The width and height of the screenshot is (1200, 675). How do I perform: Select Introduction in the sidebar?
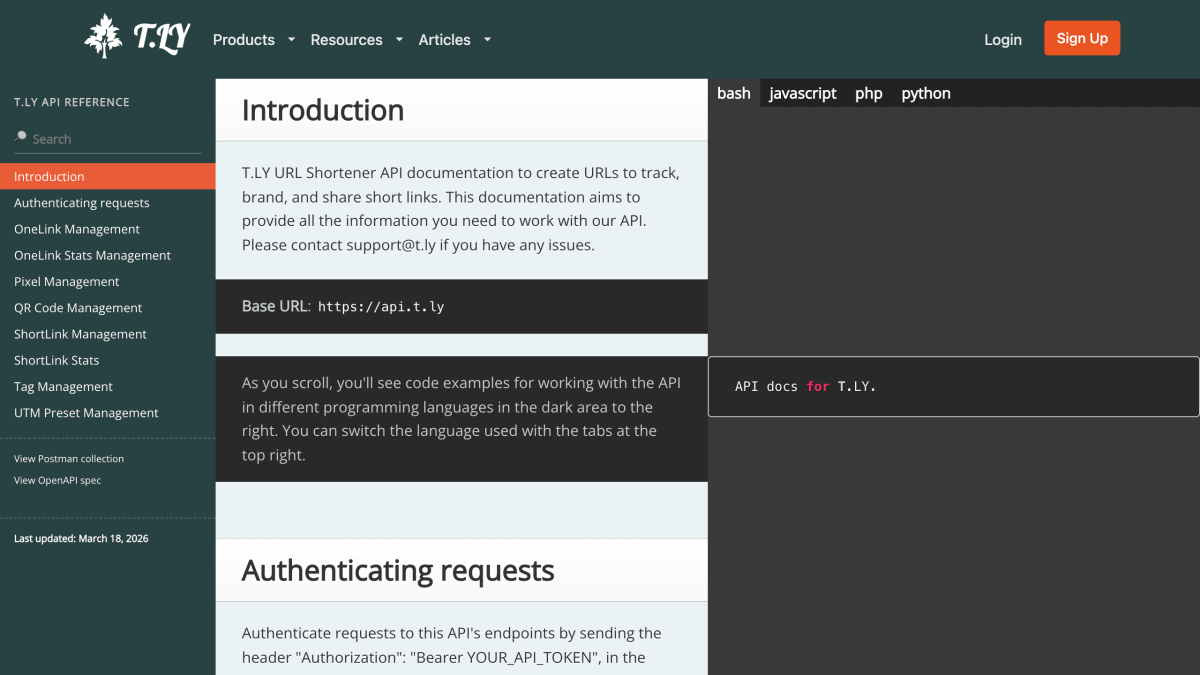click(x=107, y=176)
